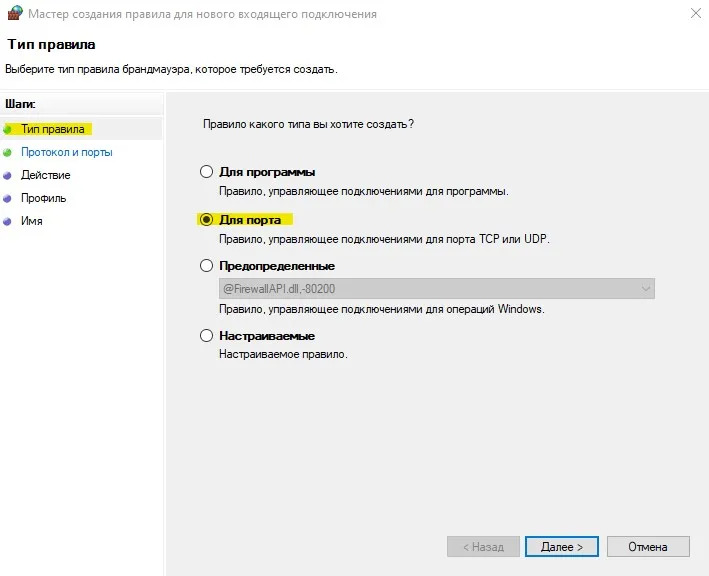The image size is (709, 576).
Task: Select the Настраиваемые radio button
Action: [207, 336]
